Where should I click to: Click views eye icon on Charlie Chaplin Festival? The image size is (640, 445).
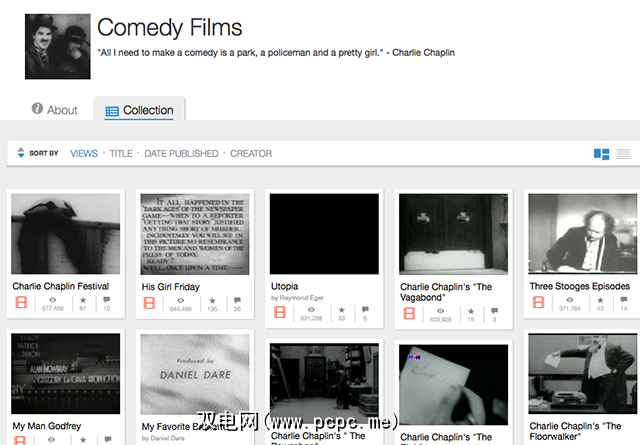point(53,300)
